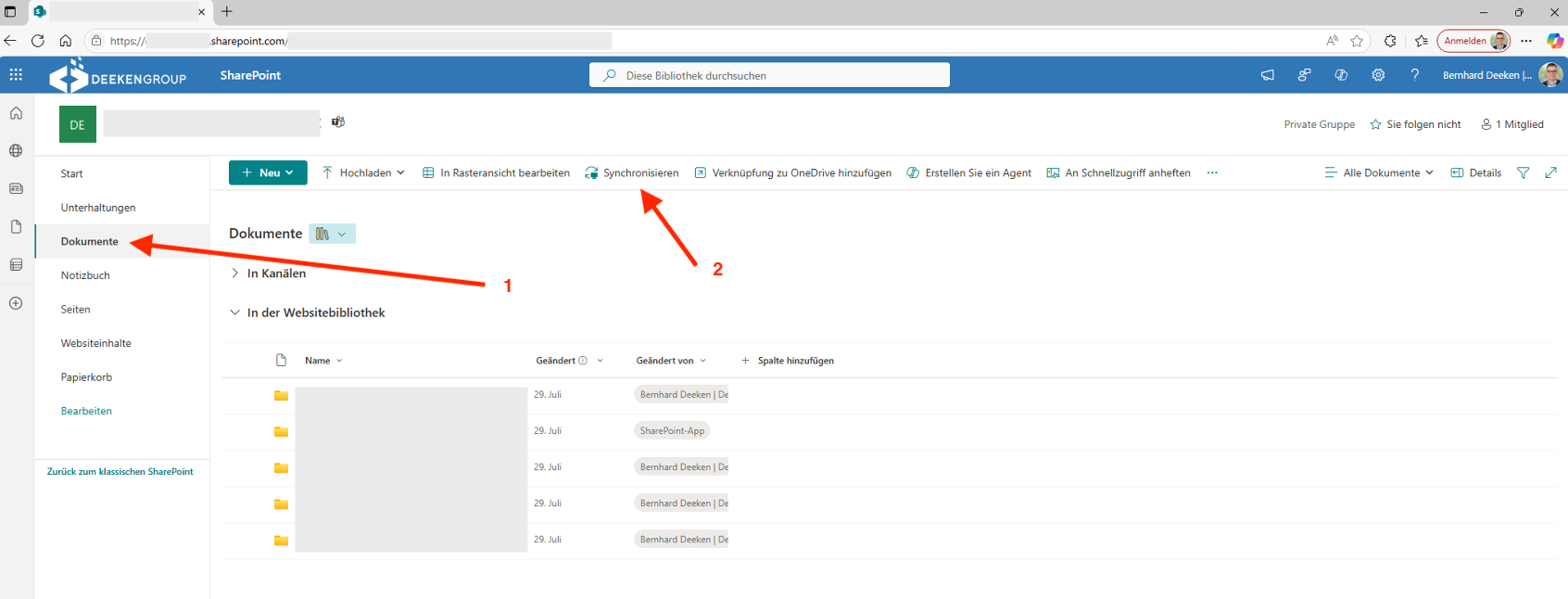Click the Diese Bibliothek durchsuchen search box

[x=769, y=76]
